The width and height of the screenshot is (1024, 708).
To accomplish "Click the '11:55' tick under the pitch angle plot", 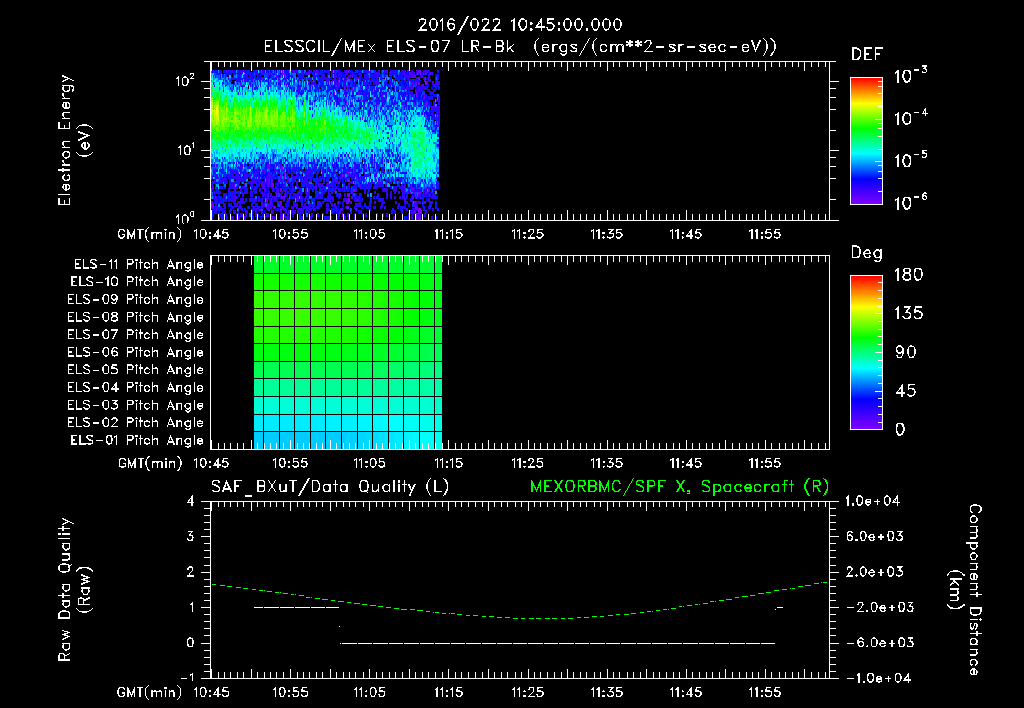I will click(764, 464).
